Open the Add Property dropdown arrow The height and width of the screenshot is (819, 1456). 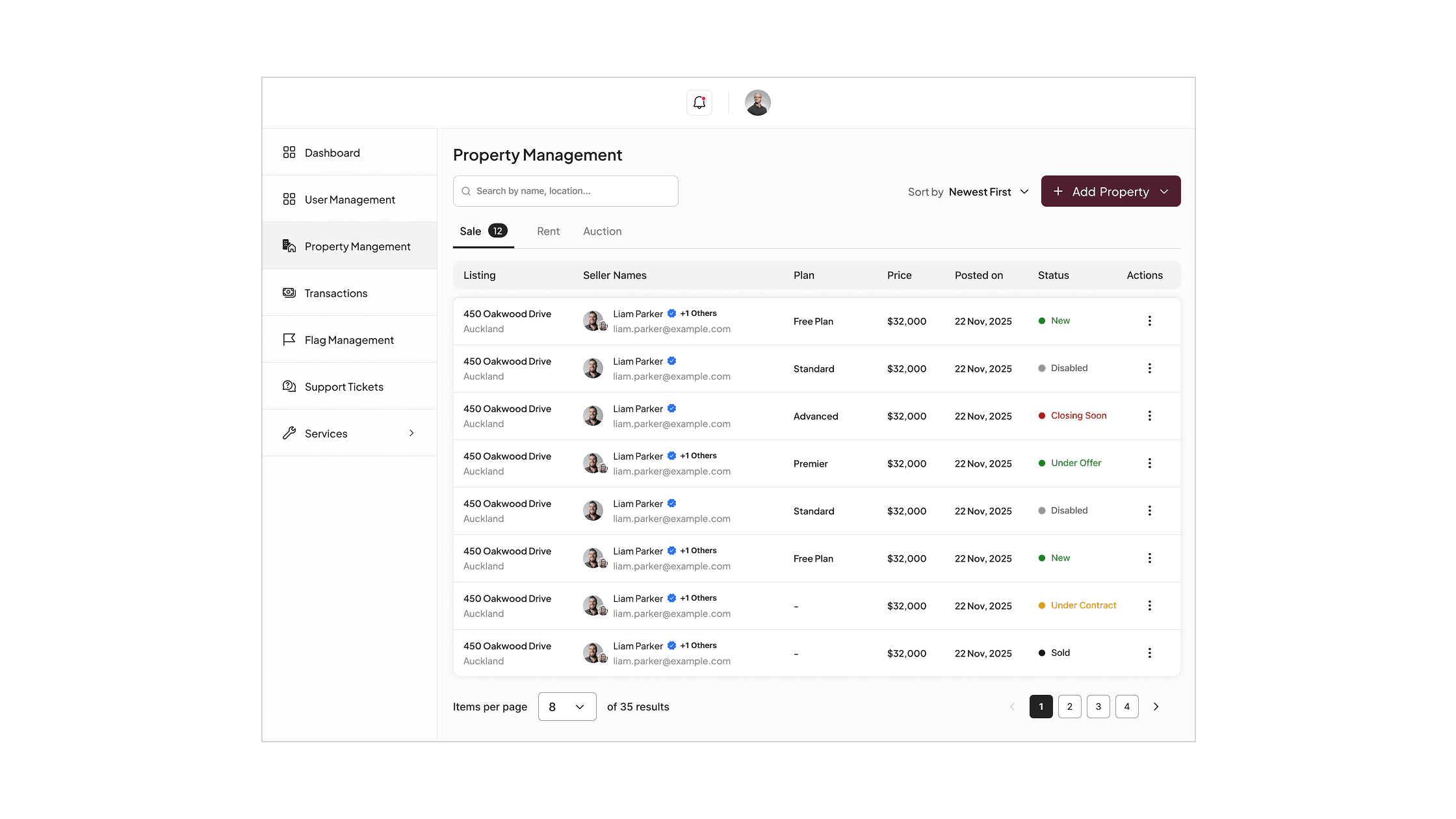(1164, 192)
